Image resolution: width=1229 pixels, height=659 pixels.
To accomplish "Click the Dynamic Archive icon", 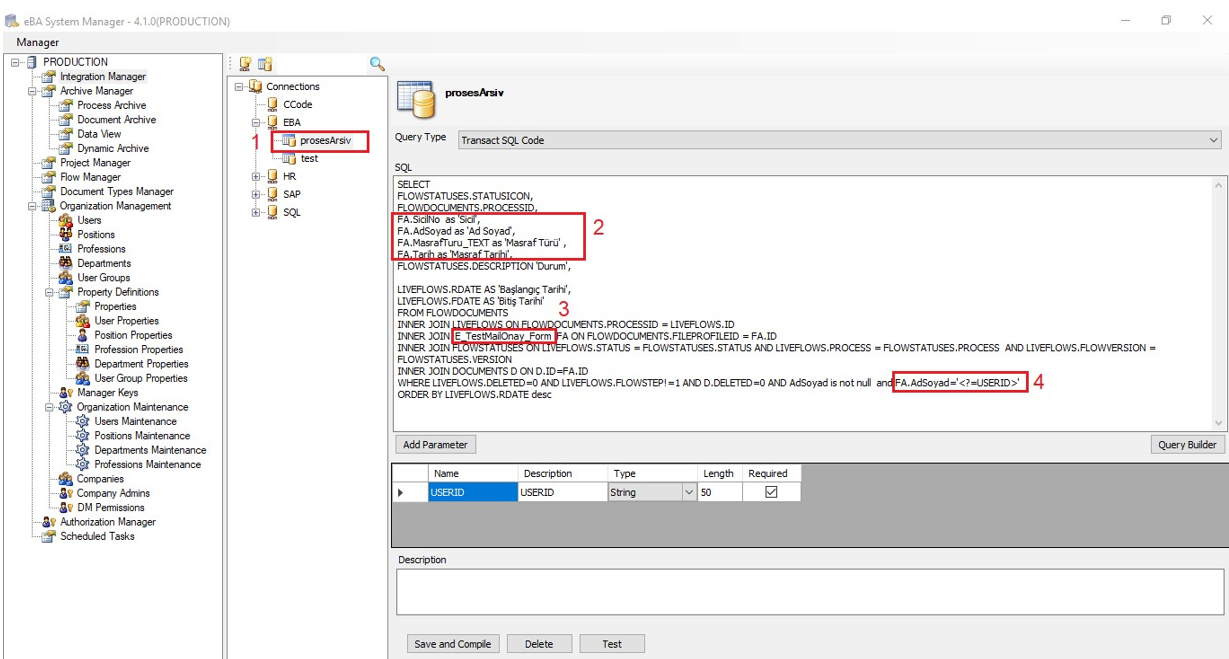I will tap(66, 148).
